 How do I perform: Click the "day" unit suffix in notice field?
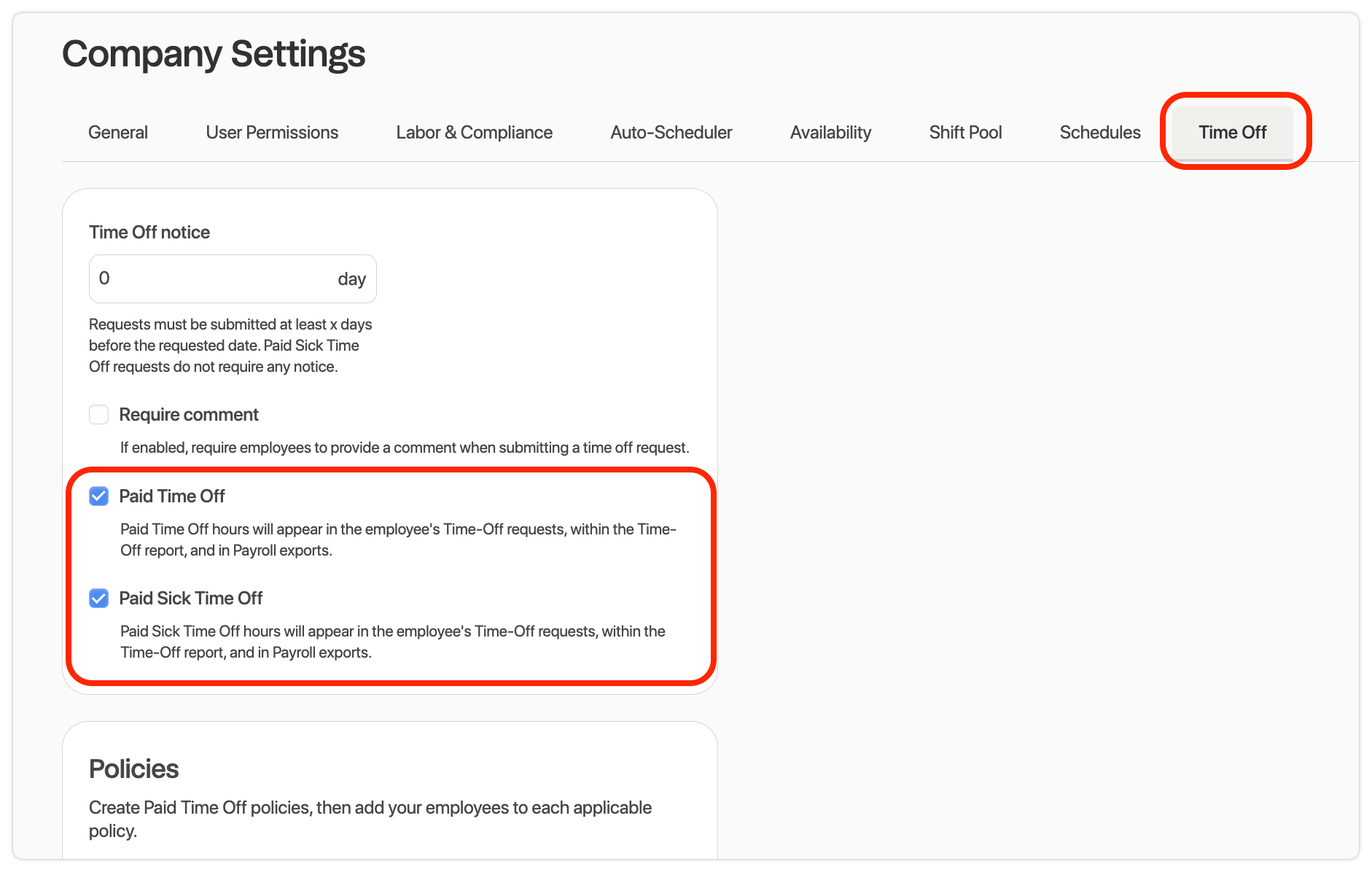click(351, 279)
